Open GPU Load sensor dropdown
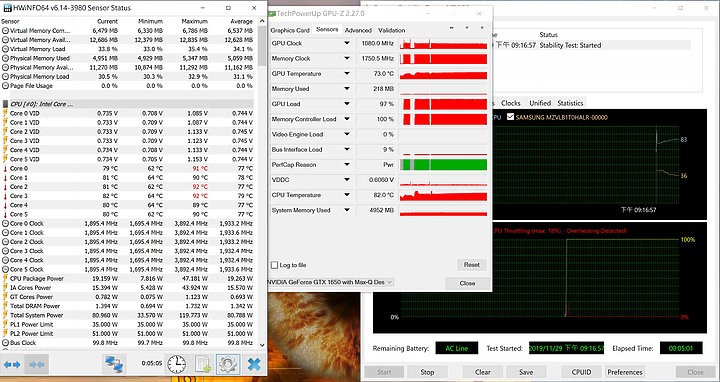 [x=347, y=104]
